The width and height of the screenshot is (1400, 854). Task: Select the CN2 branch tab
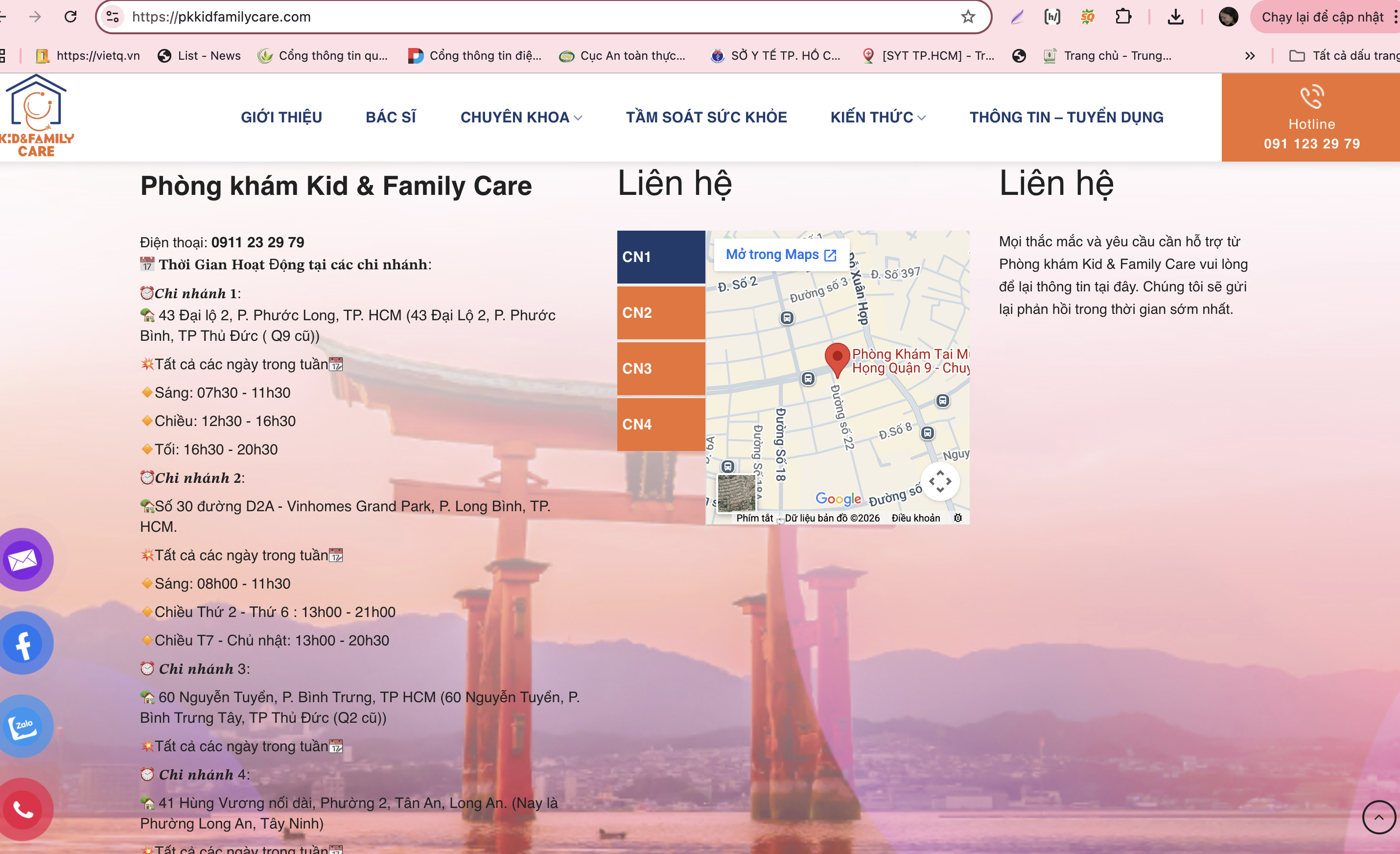661,312
